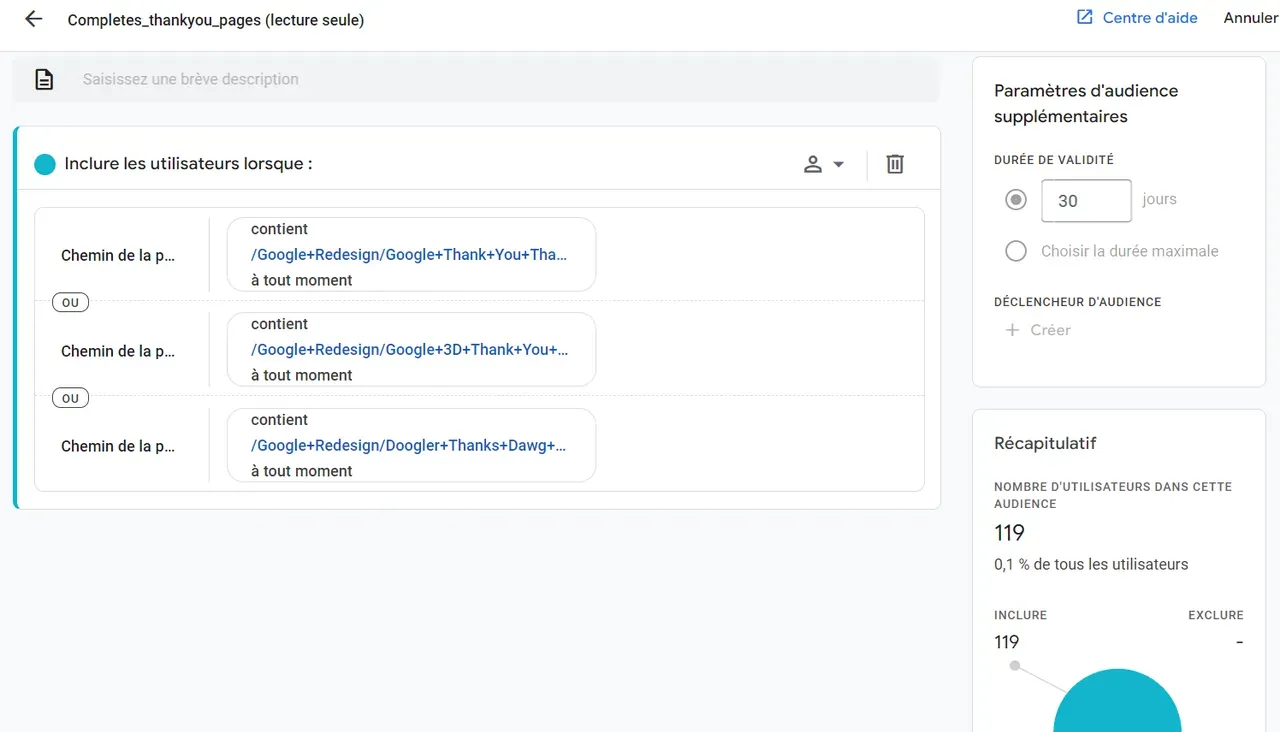Click the 30 days duration input field

pyautogui.click(x=1086, y=201)
